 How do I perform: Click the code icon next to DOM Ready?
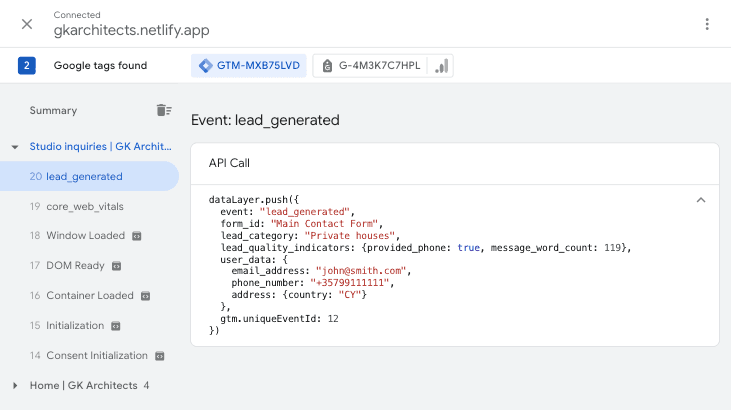(x=117, y=266)
